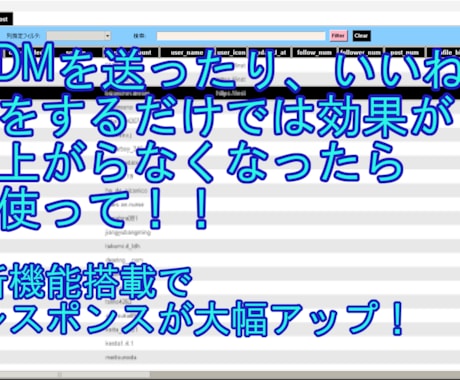
Task: Select the black tab at top left
Action: coord(6,19)
